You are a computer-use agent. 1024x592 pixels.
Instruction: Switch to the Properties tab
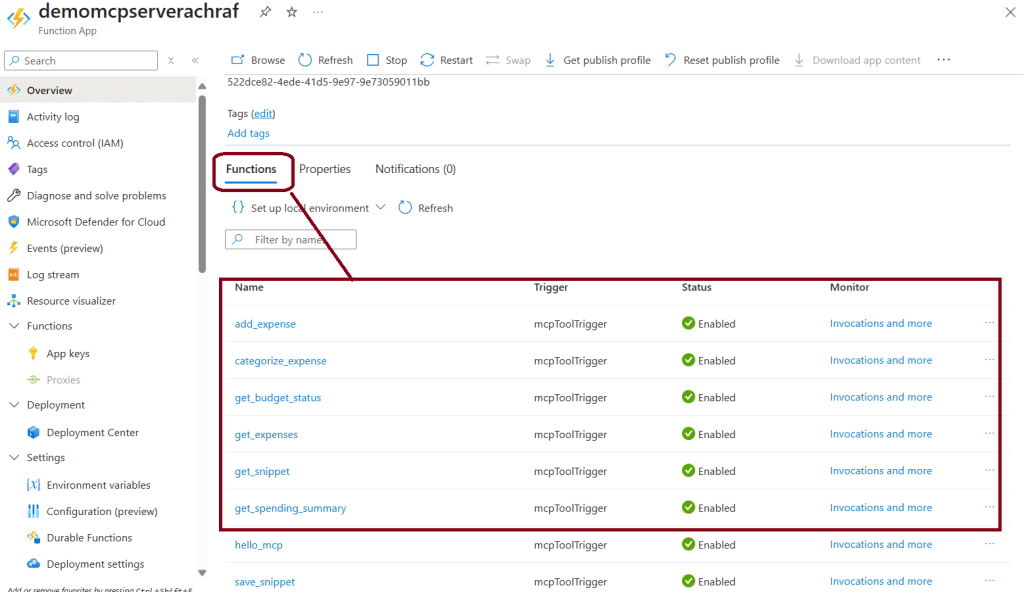(x=325, y=169)
